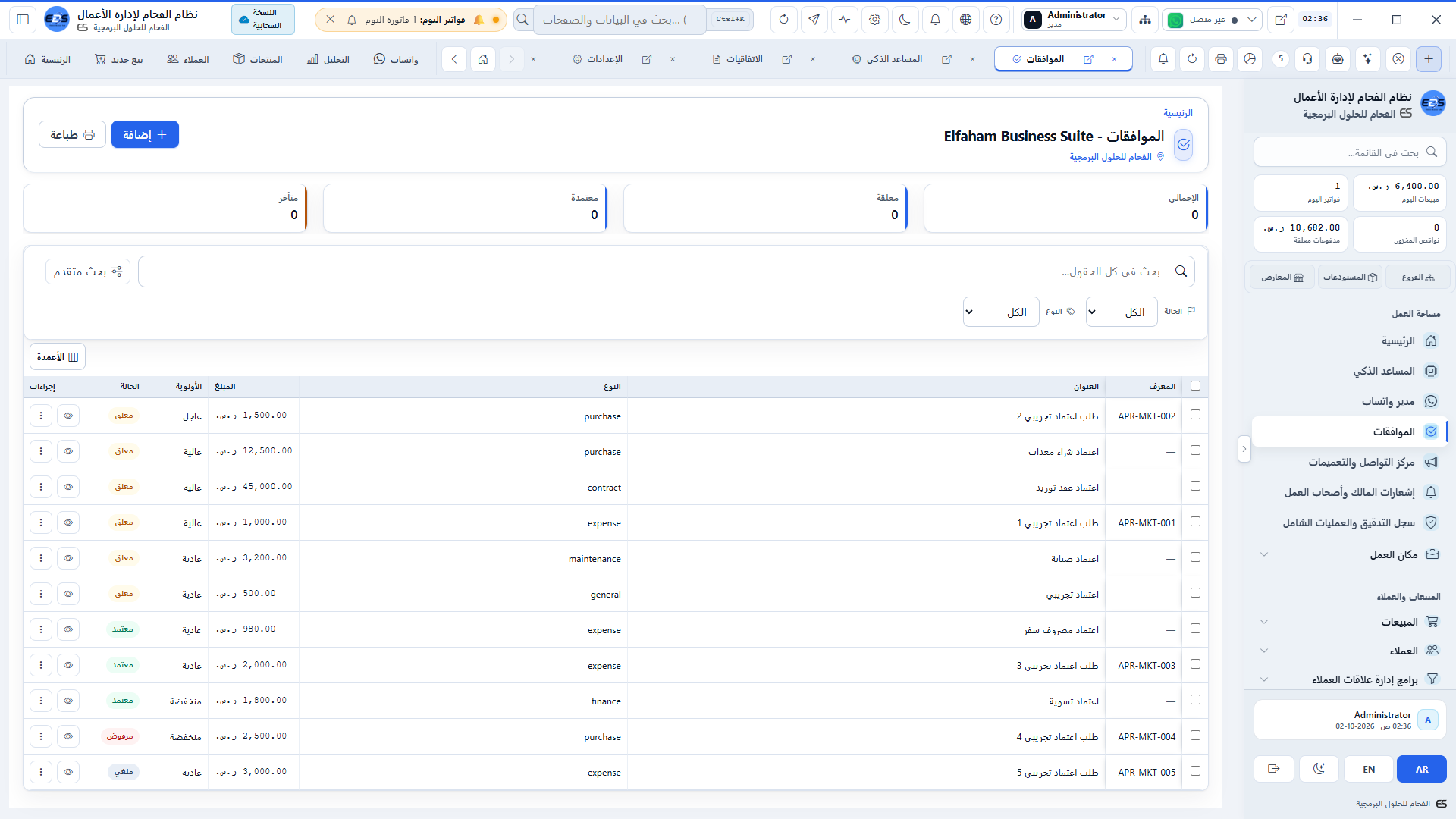Open التحليل in the top menu
Viewport: 1456px width, 819px height.
328,59
